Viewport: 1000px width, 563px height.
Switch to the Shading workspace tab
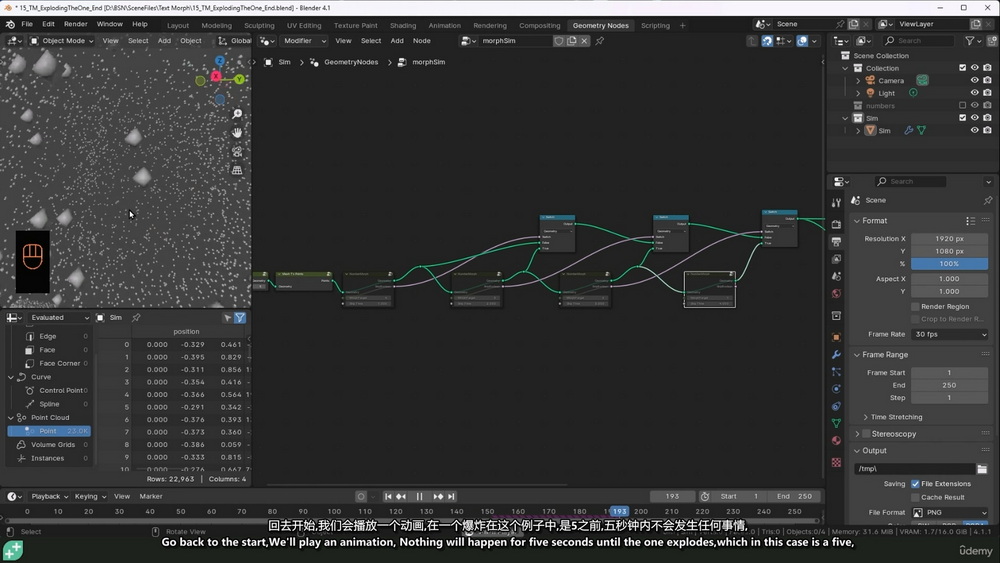[x=403, y=26]
